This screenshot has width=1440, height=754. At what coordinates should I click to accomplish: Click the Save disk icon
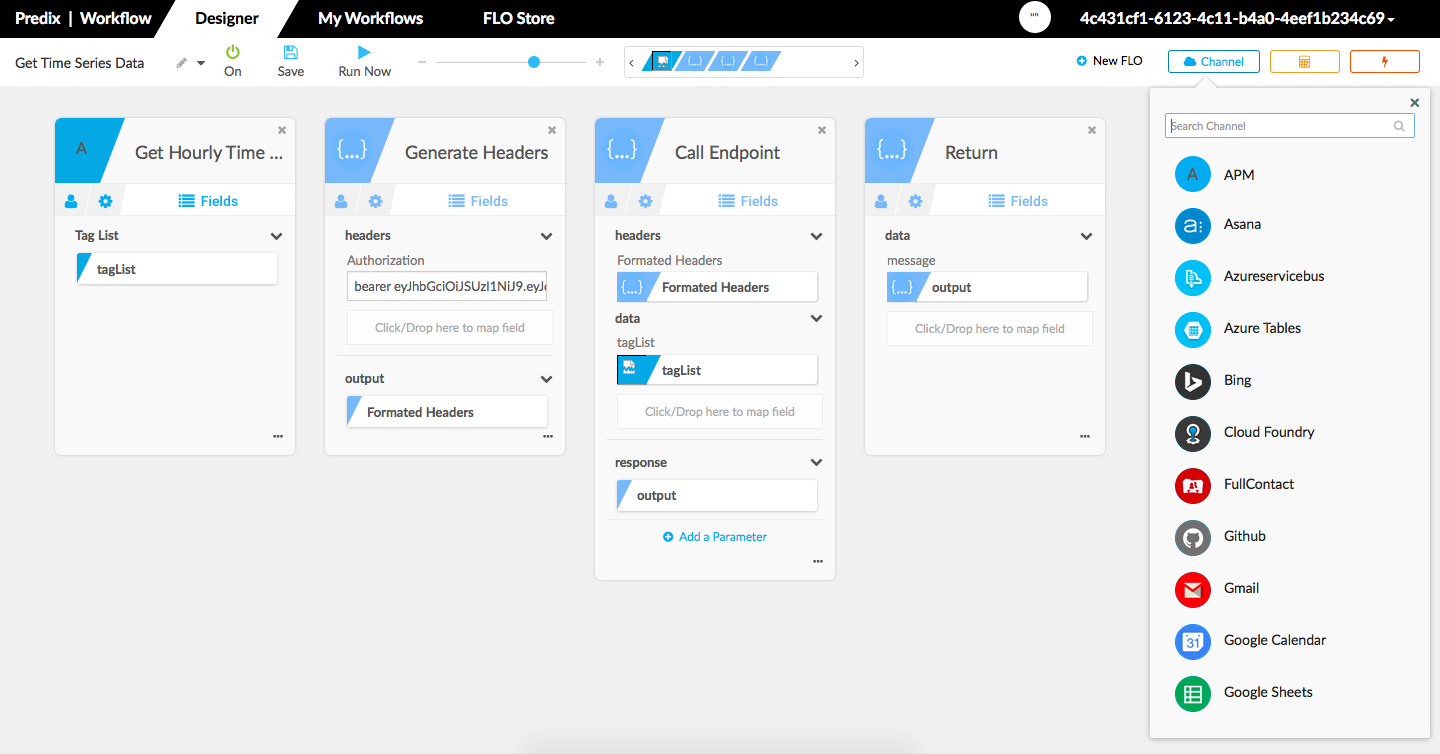point(291,52)
